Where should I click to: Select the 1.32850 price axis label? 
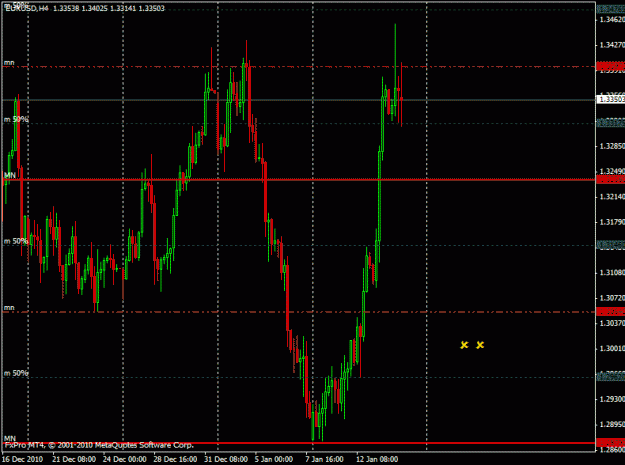612,146
